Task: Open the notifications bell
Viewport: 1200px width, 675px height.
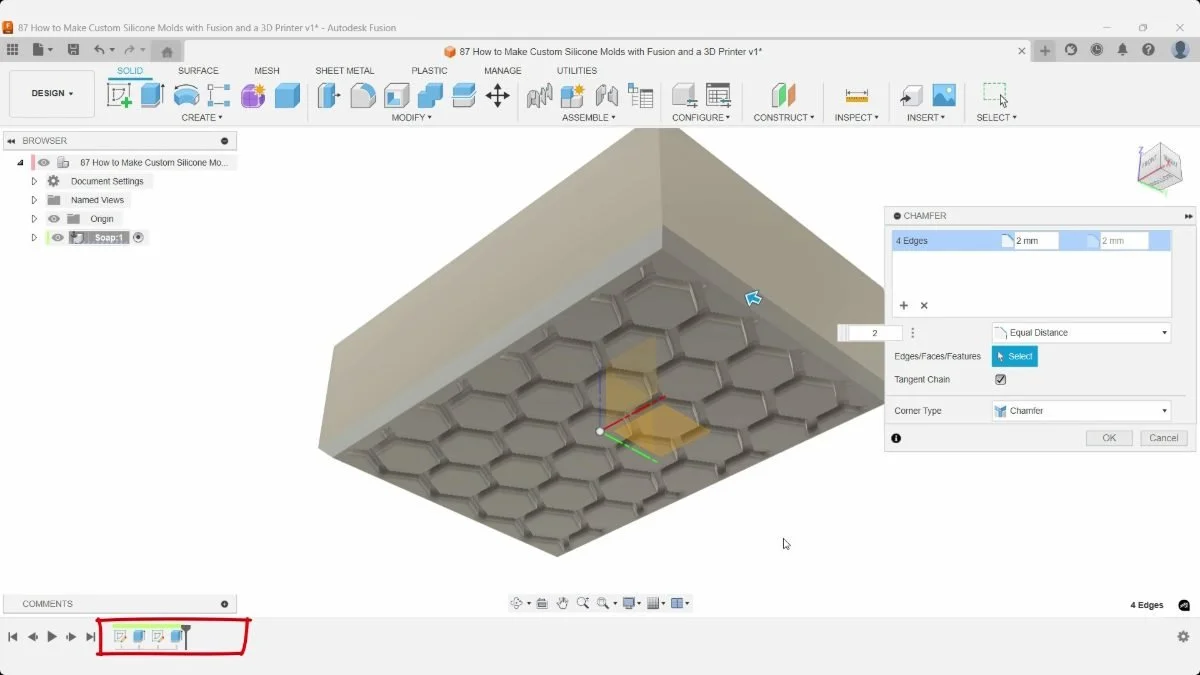Action: [1123, 50]
